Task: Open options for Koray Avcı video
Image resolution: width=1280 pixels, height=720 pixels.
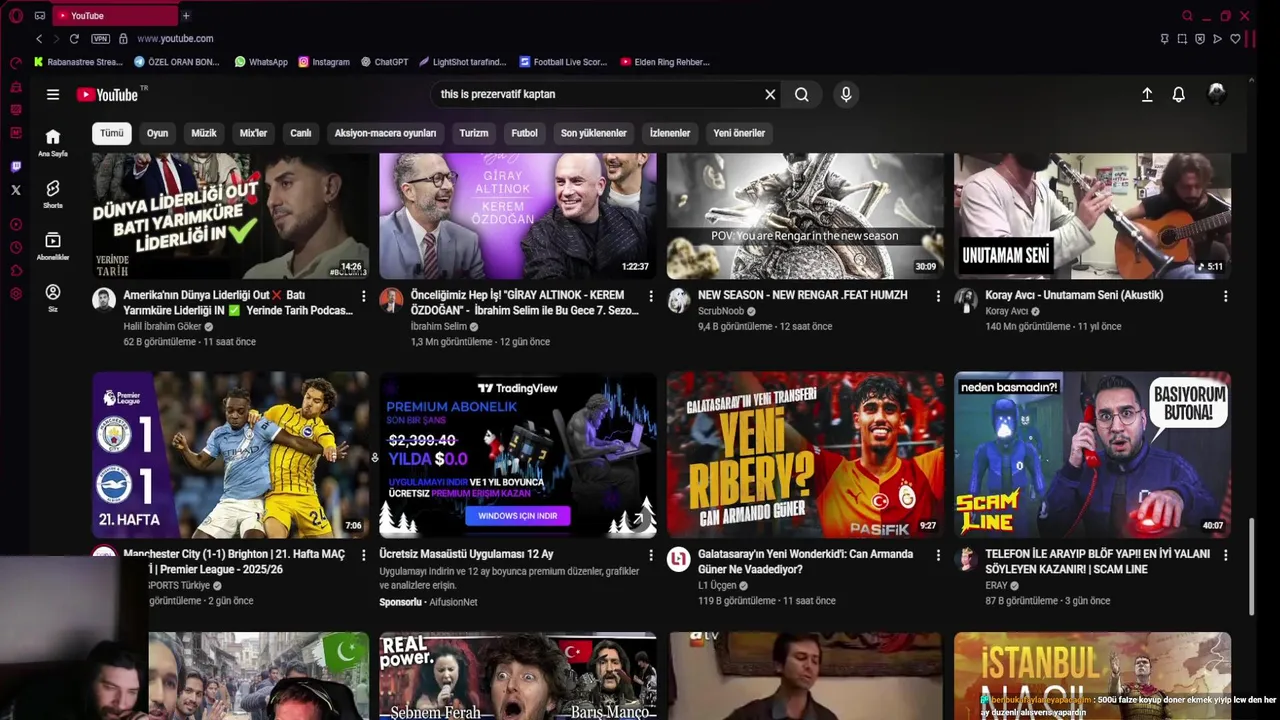Action: pyautogui.click(x=1225, y=296)
